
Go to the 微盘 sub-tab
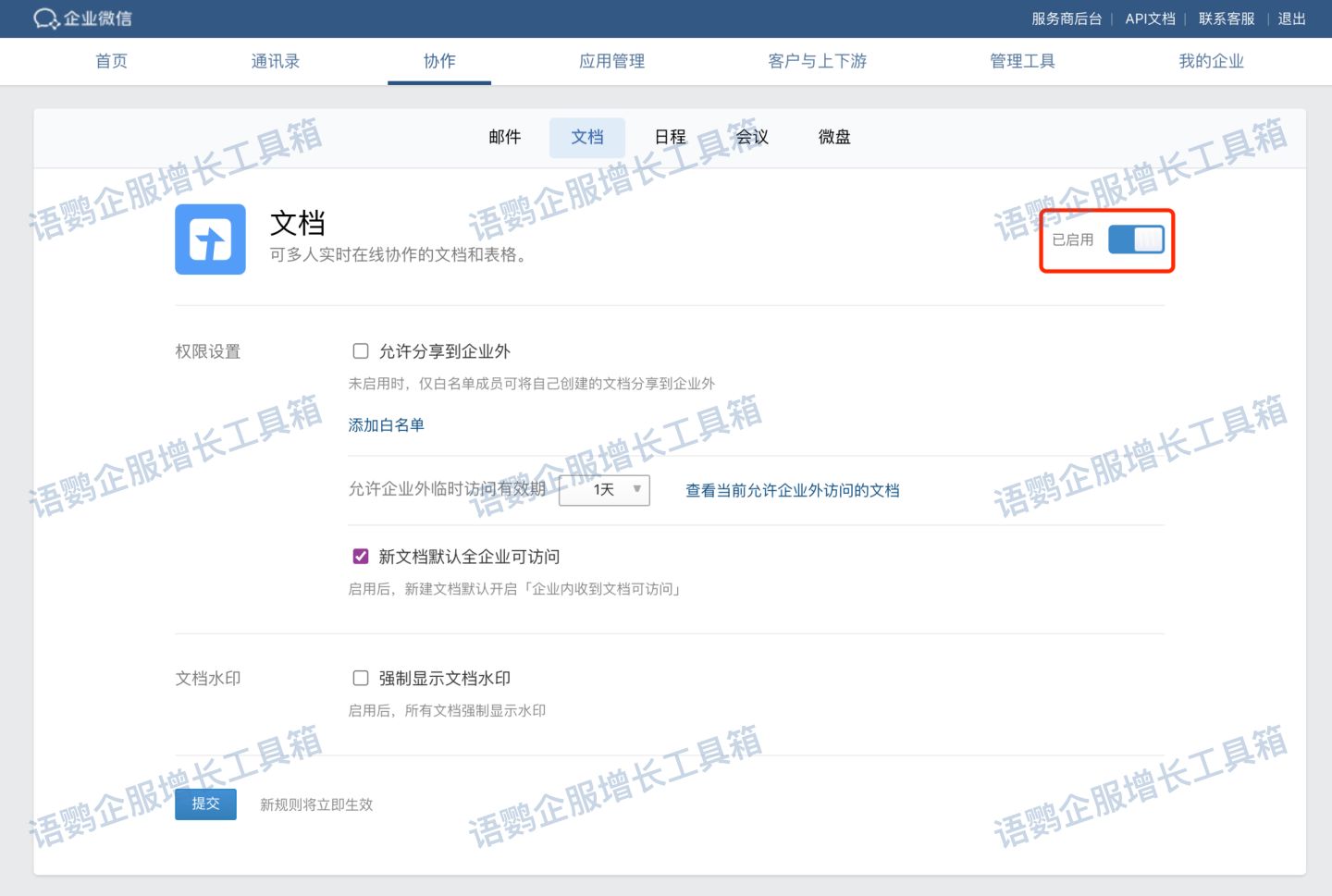833,137
